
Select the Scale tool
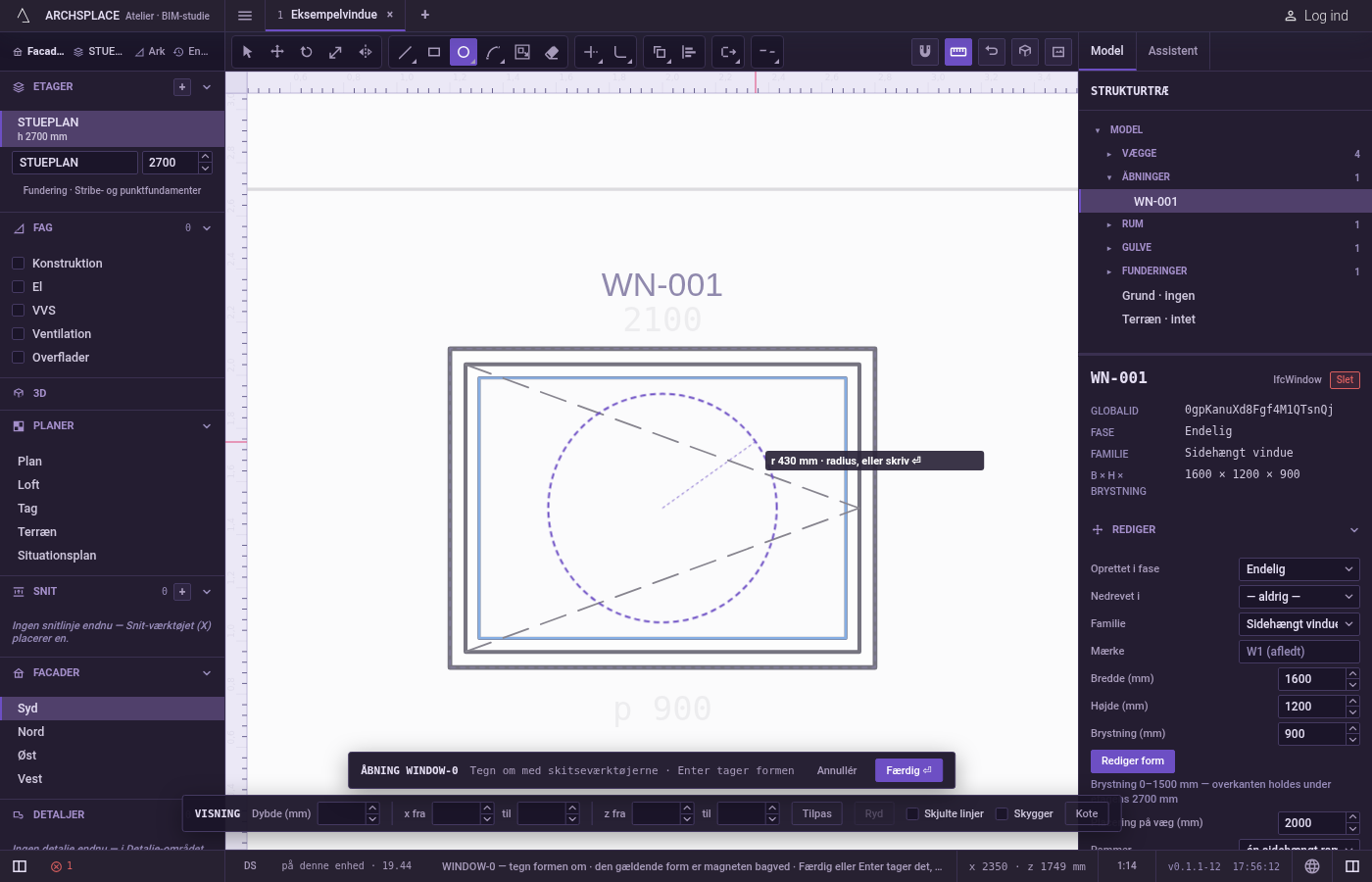point(336,52)
